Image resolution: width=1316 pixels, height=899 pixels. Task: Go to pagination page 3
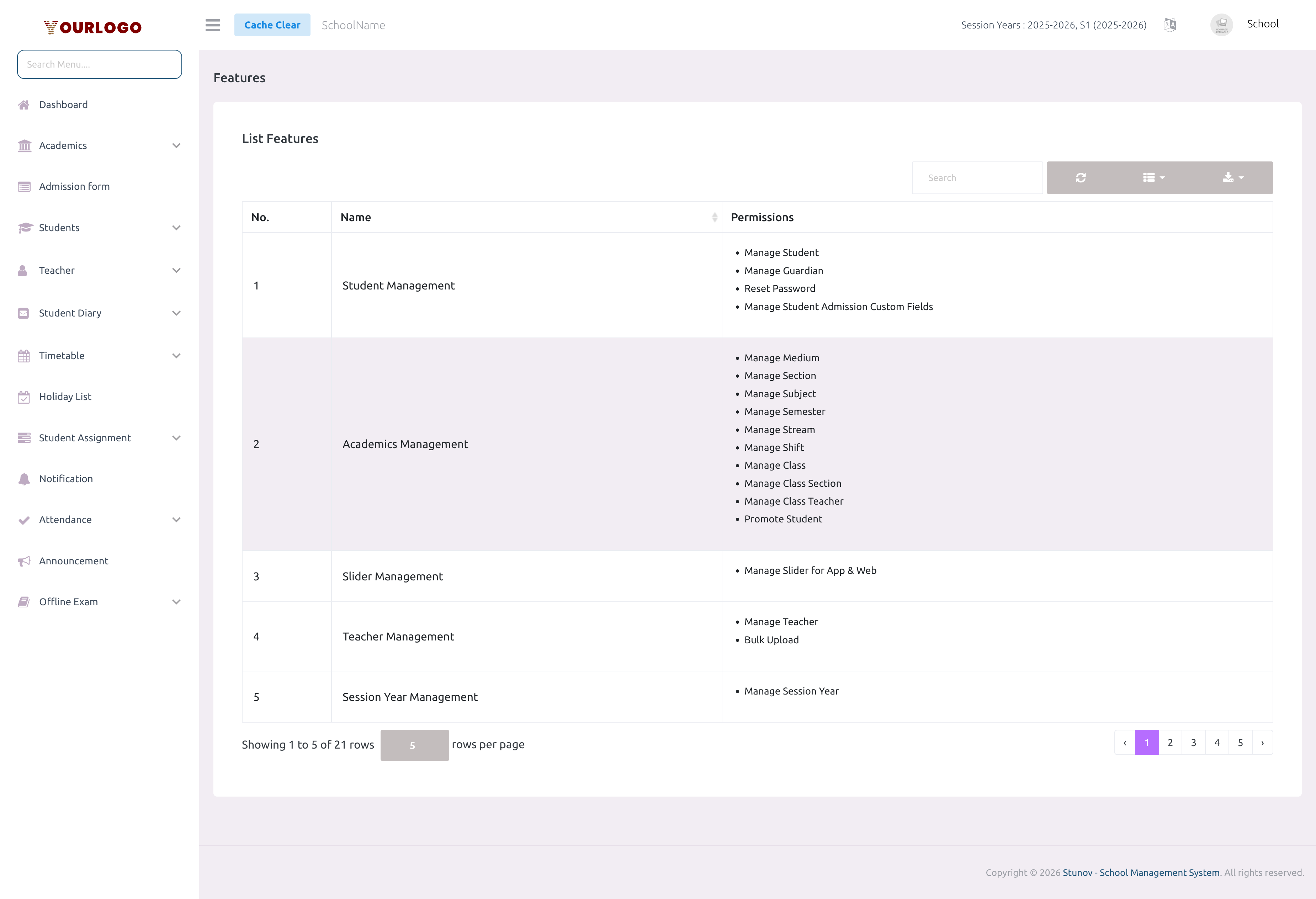pyautogui.click(x=1194, y=742)
